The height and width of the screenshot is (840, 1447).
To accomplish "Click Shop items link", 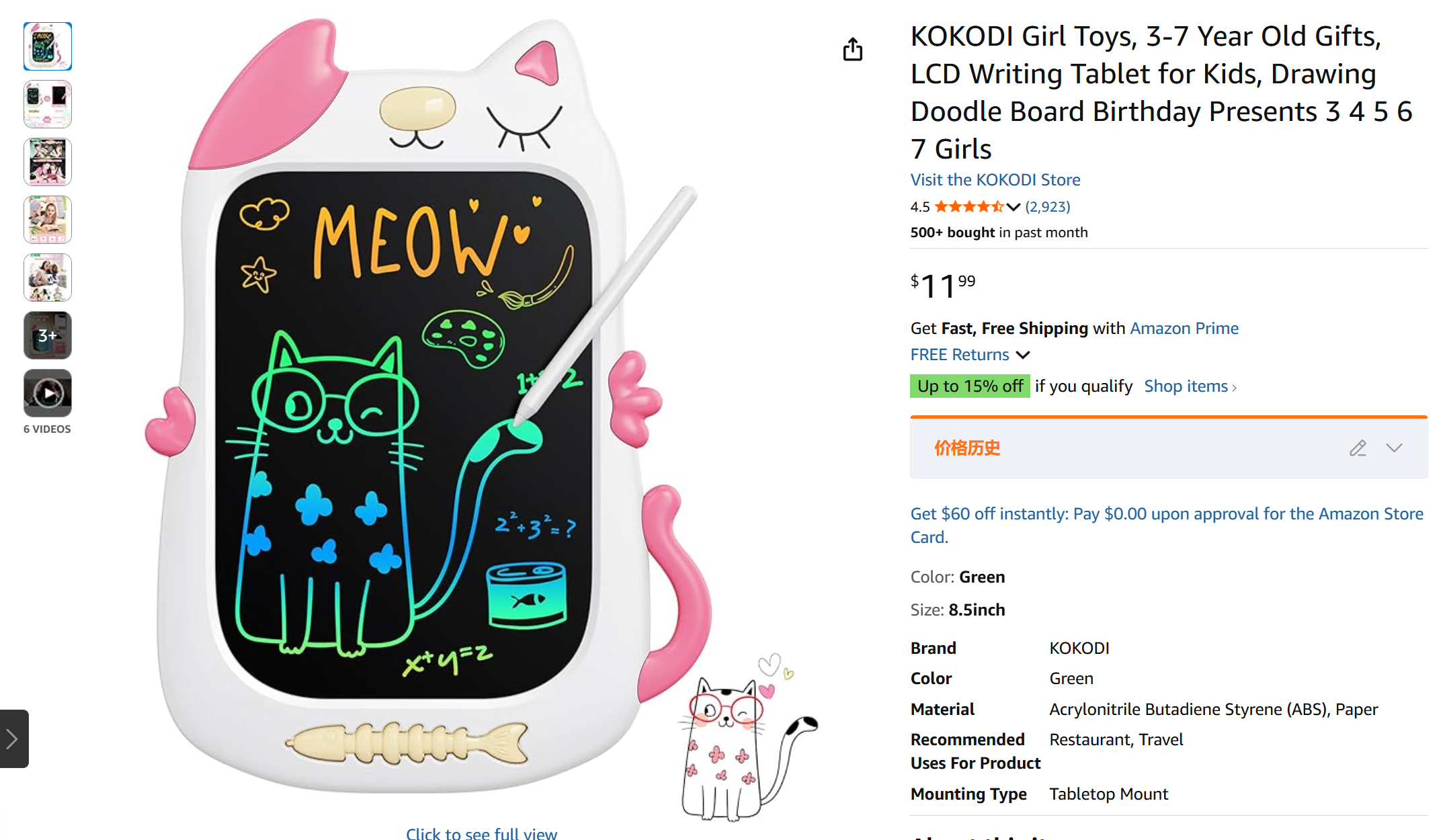I will coord(1190,386).
